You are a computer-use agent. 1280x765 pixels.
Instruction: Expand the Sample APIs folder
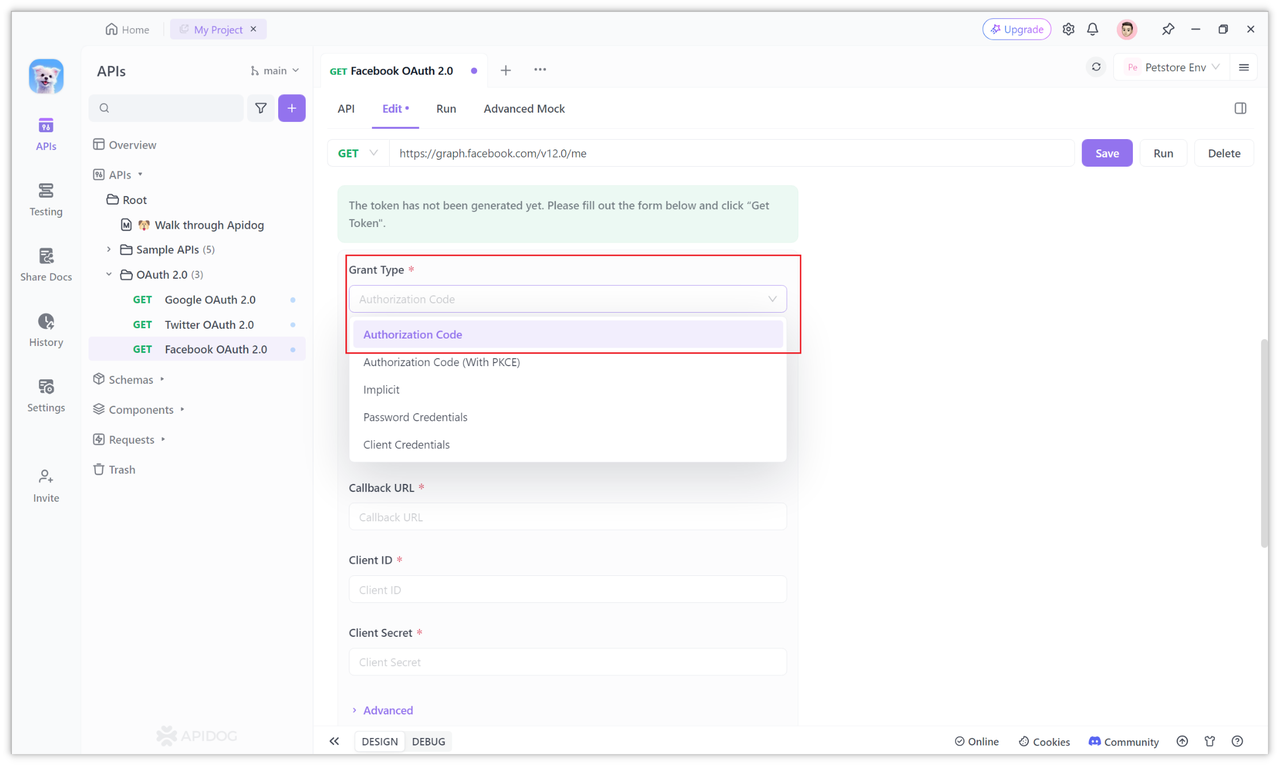click(109, 249)
